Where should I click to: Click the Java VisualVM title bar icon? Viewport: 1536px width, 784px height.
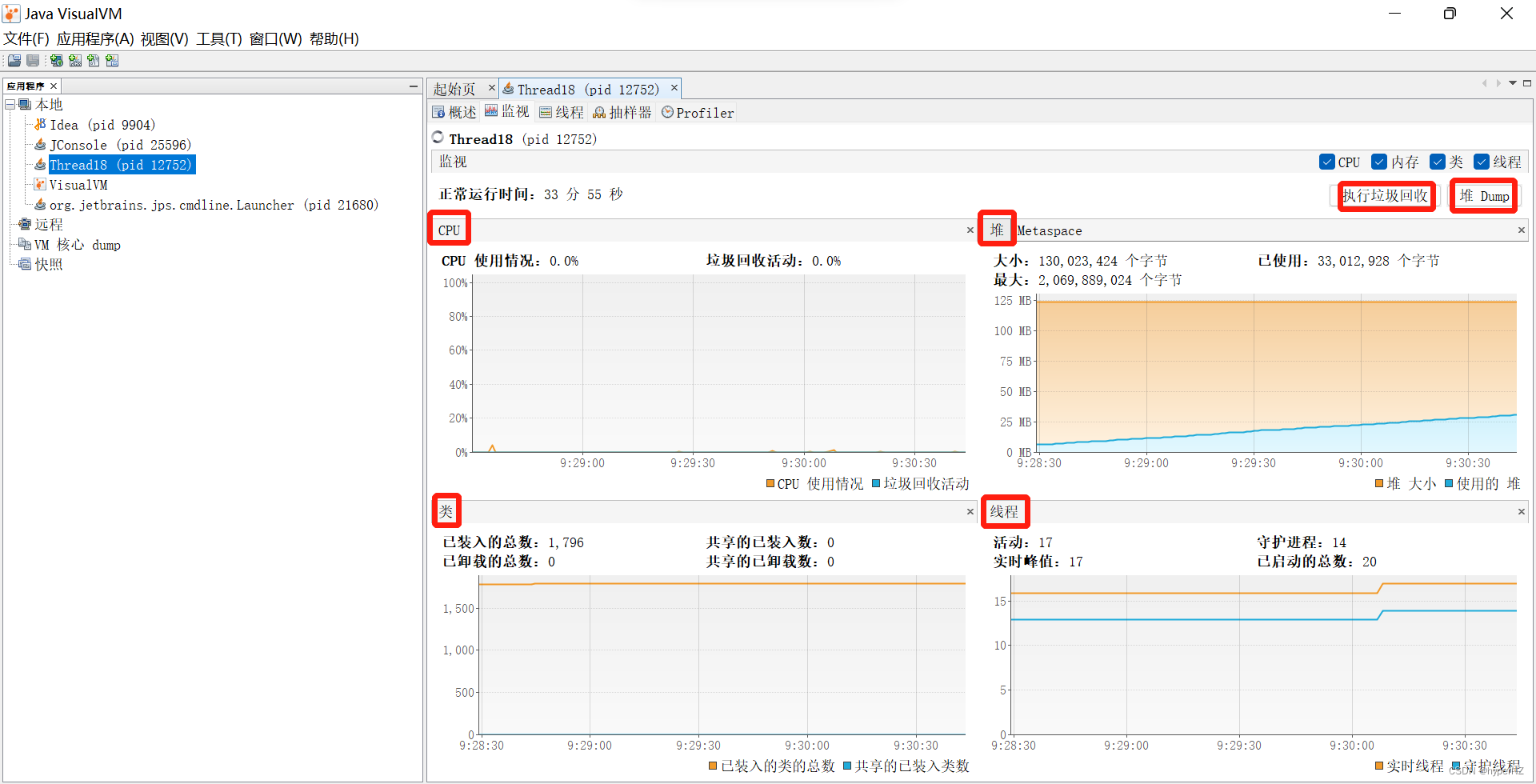[x=11, y=14]
